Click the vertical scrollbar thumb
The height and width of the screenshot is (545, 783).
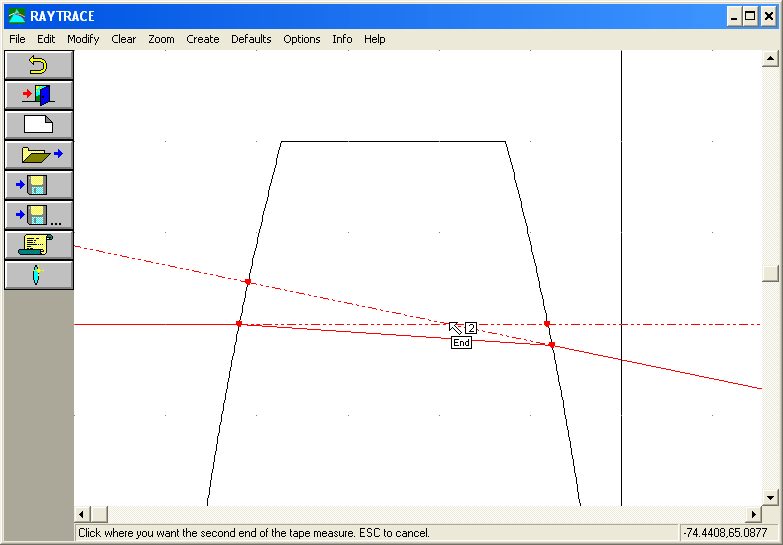click(770, 273)
